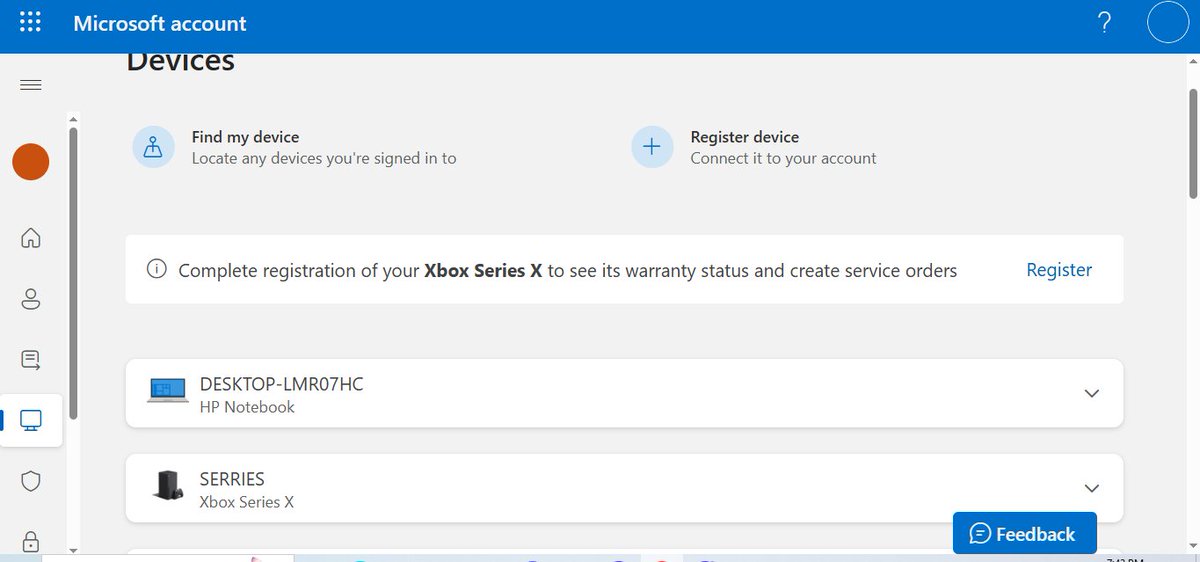Click the sidebar scroll down arrow

73,549
